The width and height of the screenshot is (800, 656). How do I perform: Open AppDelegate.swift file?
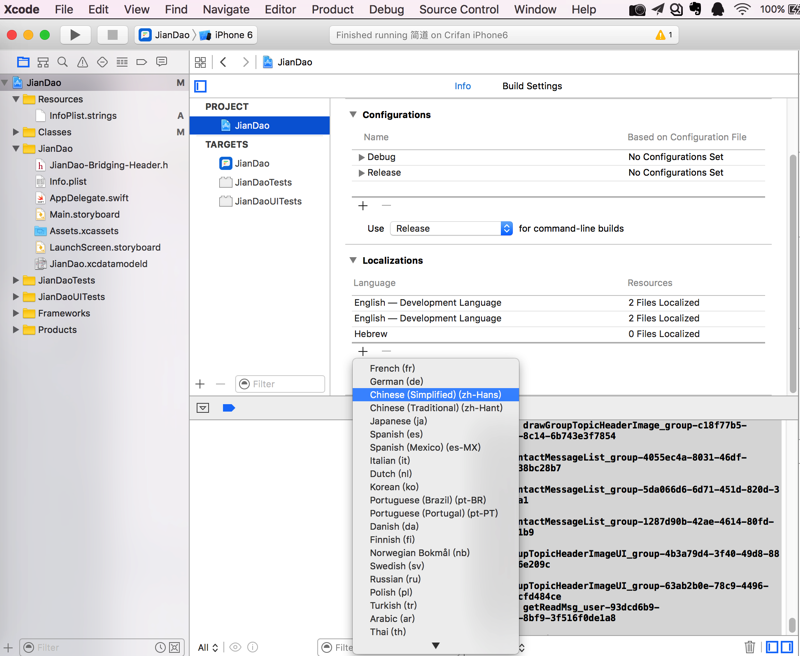tap(88, 198)
